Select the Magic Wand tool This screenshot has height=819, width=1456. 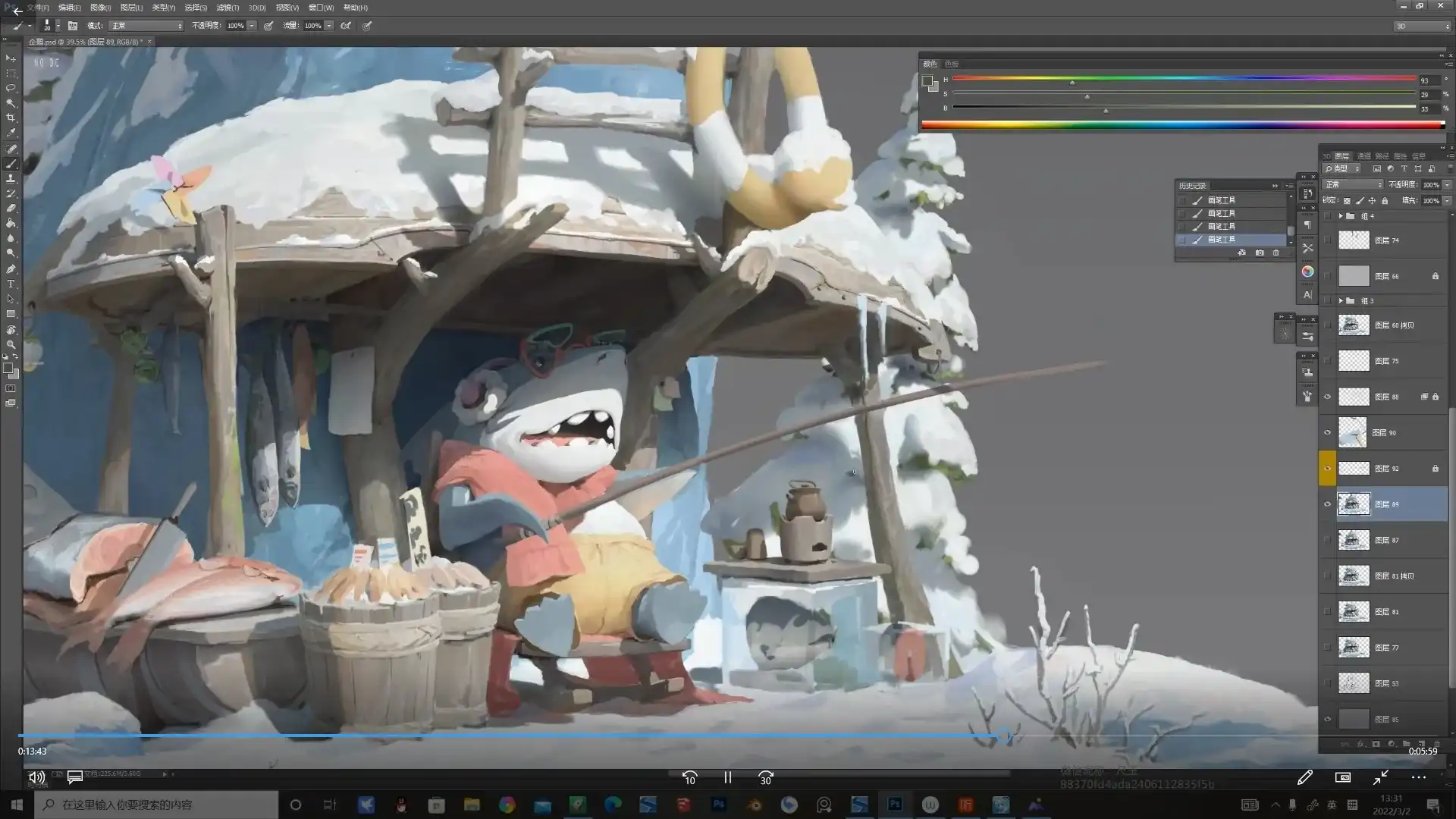coord(11,103)
